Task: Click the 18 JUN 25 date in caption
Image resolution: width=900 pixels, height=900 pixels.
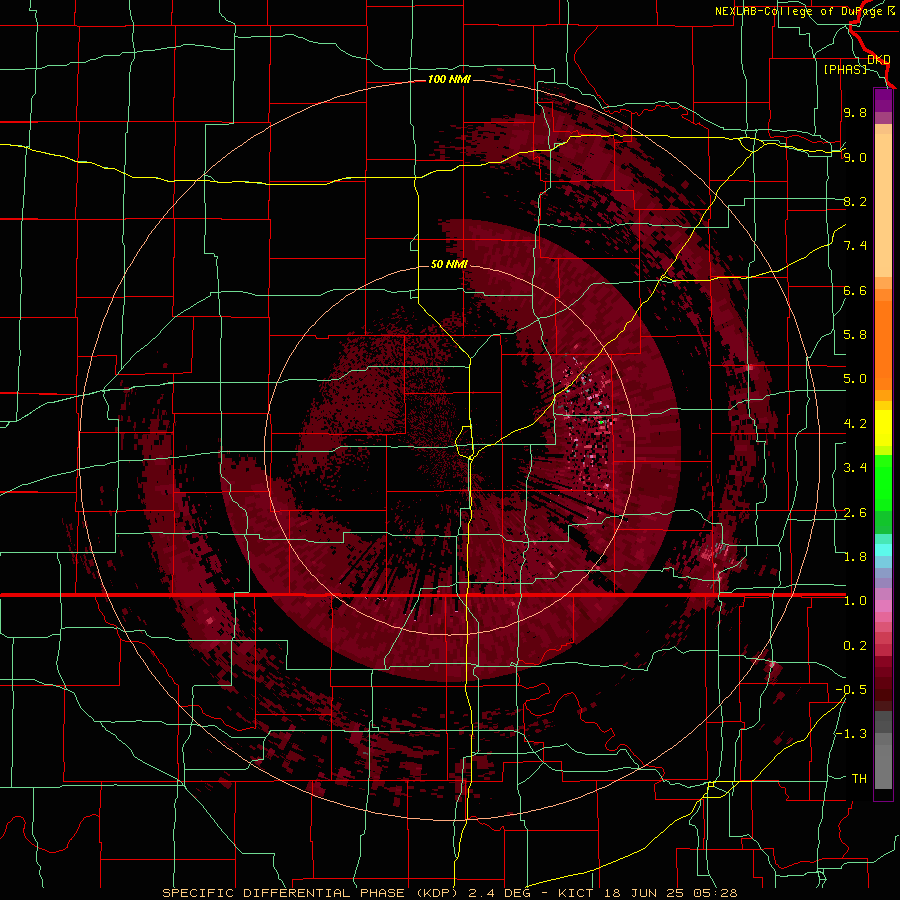Action: 645,893
